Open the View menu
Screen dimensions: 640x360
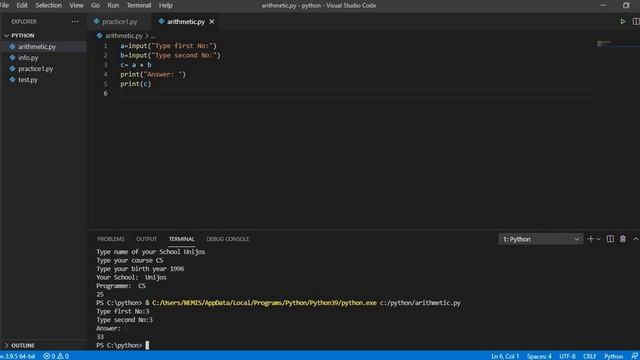(76, 5)
